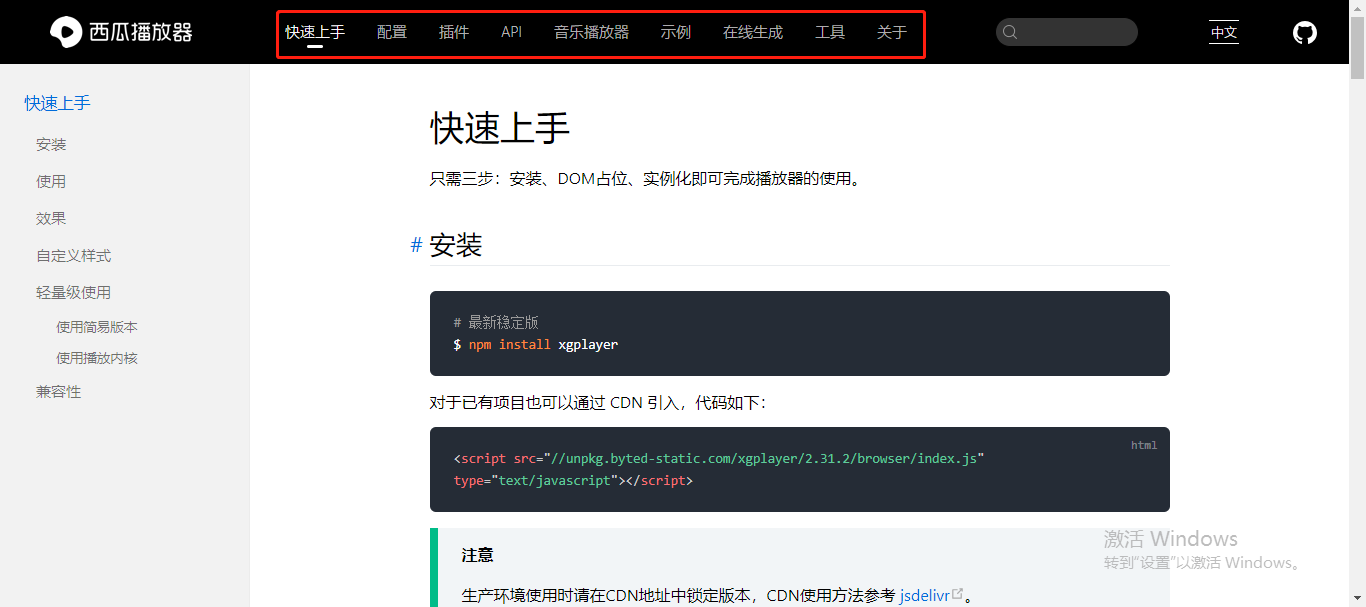Click the search magnifier icon
This screenshot has width=1366, height=607.
pos(1010,32)
